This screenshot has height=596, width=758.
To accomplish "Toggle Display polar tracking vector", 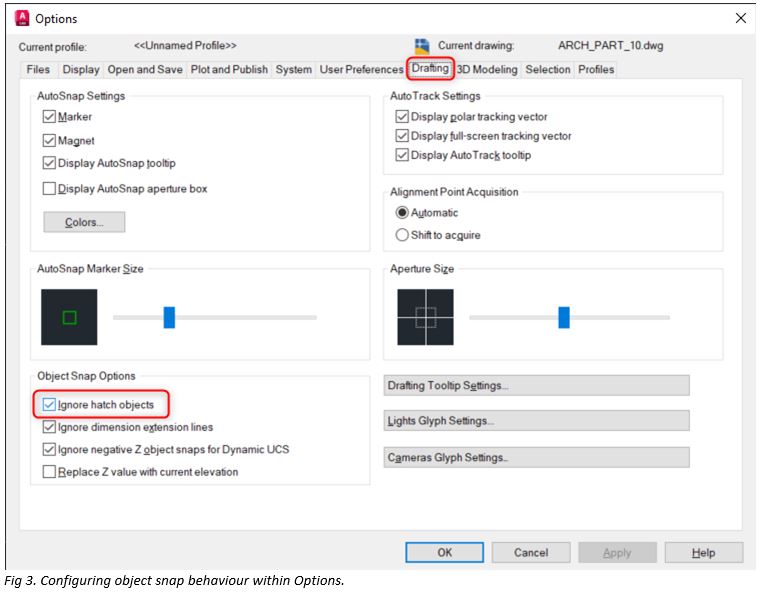I will [402, 116].
